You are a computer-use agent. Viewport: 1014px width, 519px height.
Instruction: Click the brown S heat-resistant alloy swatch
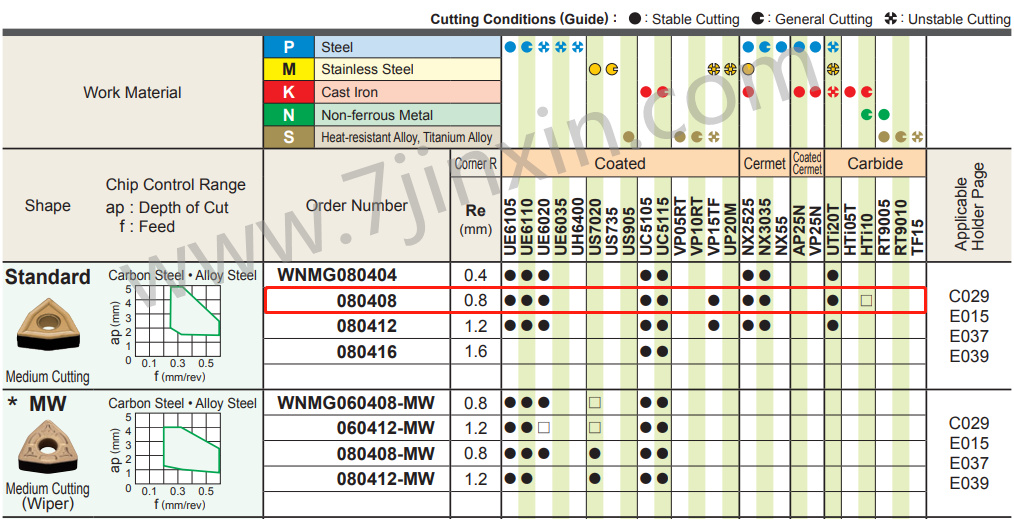289,137
